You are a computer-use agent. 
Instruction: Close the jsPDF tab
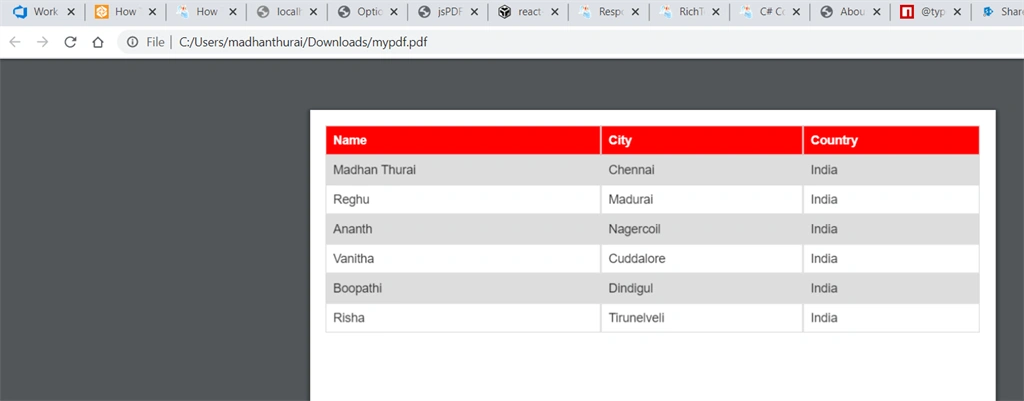click(x=474, y=12)
